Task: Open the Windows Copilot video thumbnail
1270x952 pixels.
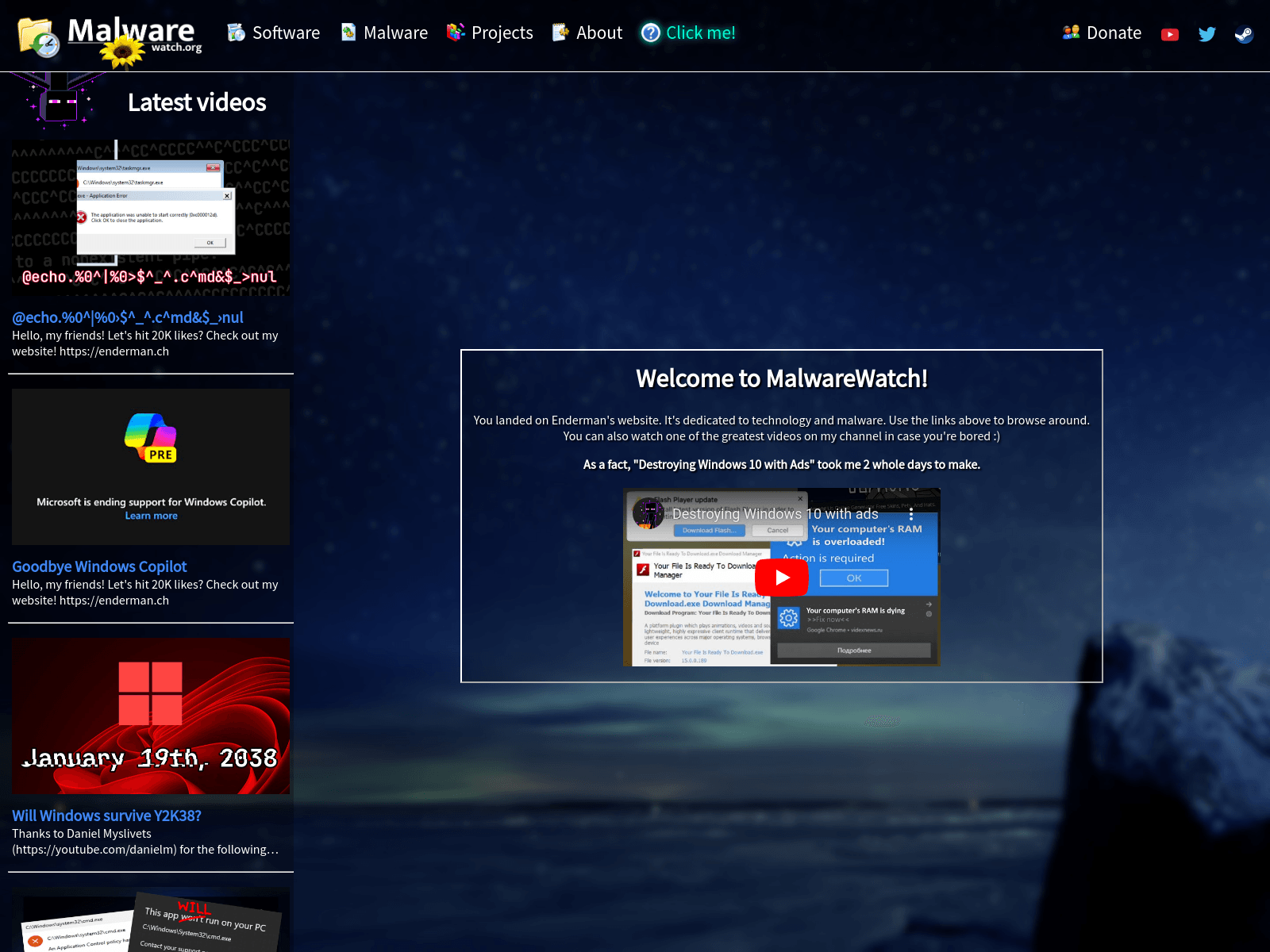Action: click(x=151, y=466)
